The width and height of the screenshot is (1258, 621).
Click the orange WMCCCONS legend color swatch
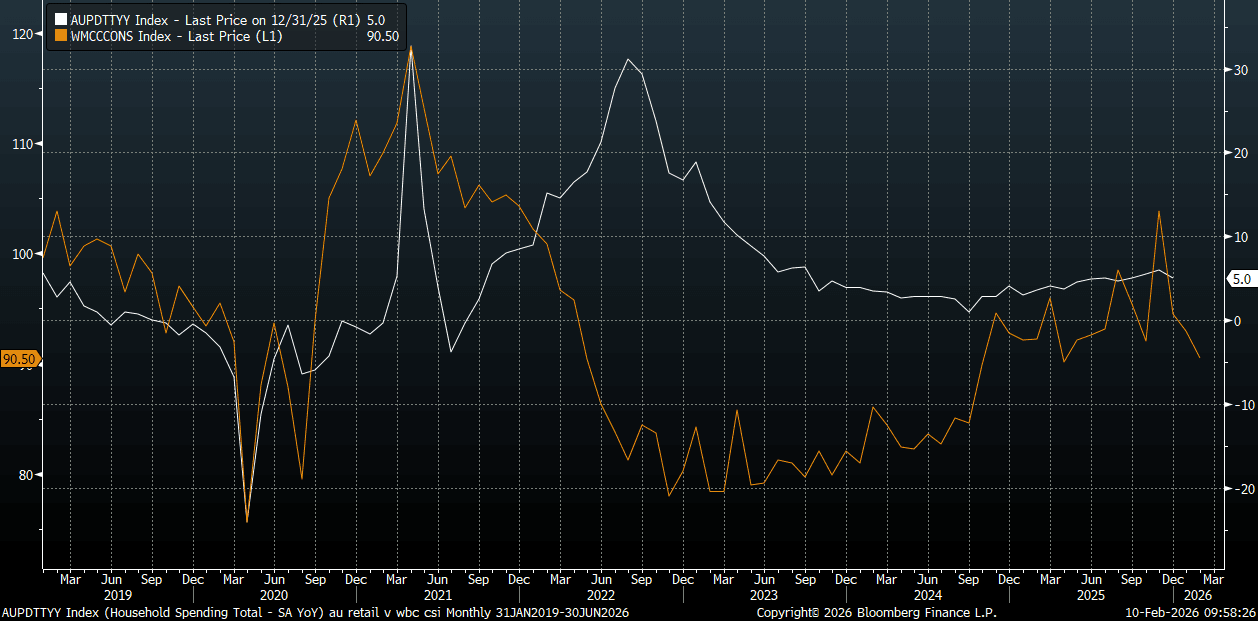61,36
